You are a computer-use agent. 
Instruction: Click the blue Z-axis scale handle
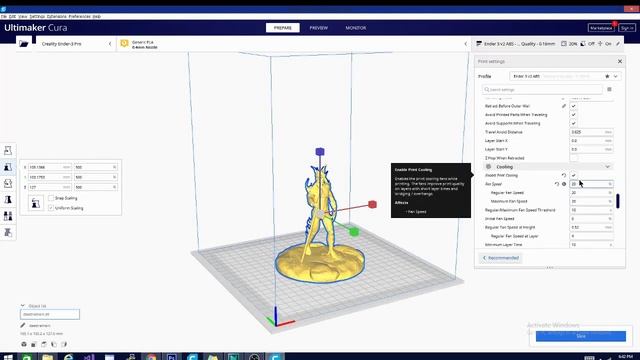point(320,152)
